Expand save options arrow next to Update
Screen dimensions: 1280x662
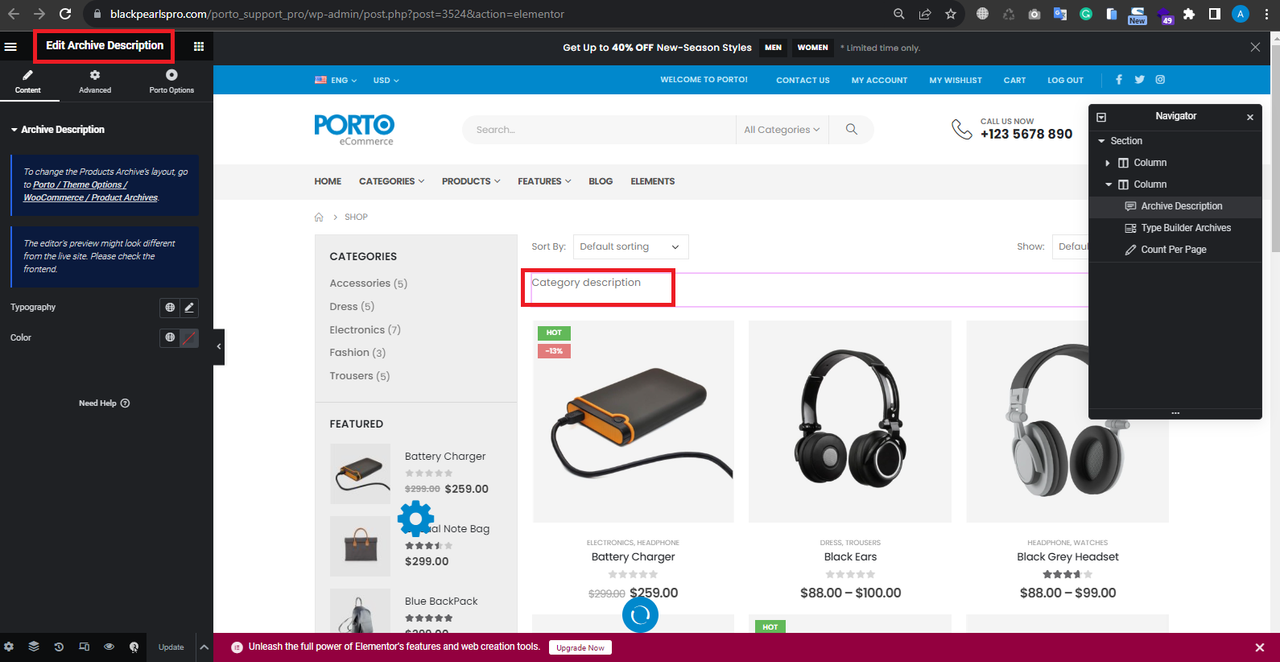(204, 647)
